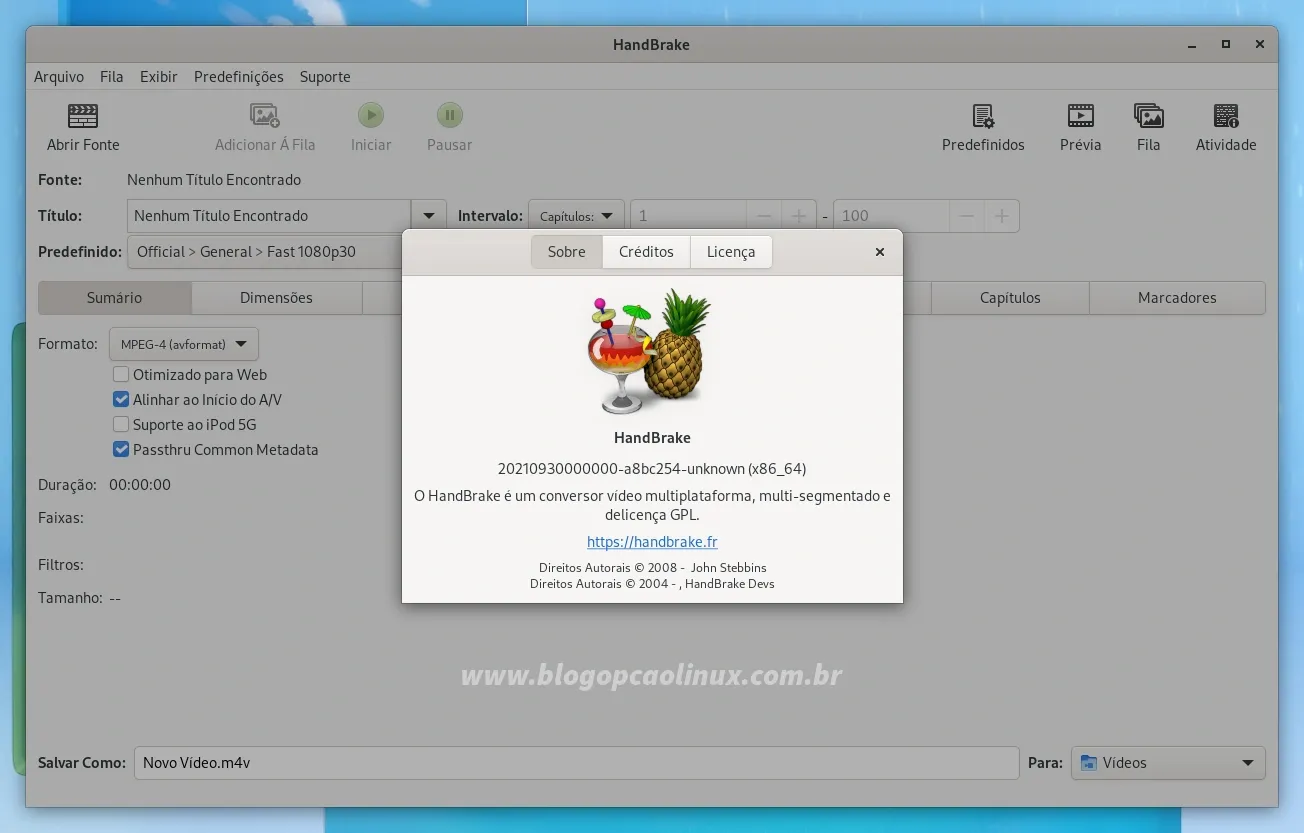Enable Suporte ao iPod 5G checkbox
The image size is (1304, 833).
121,425
